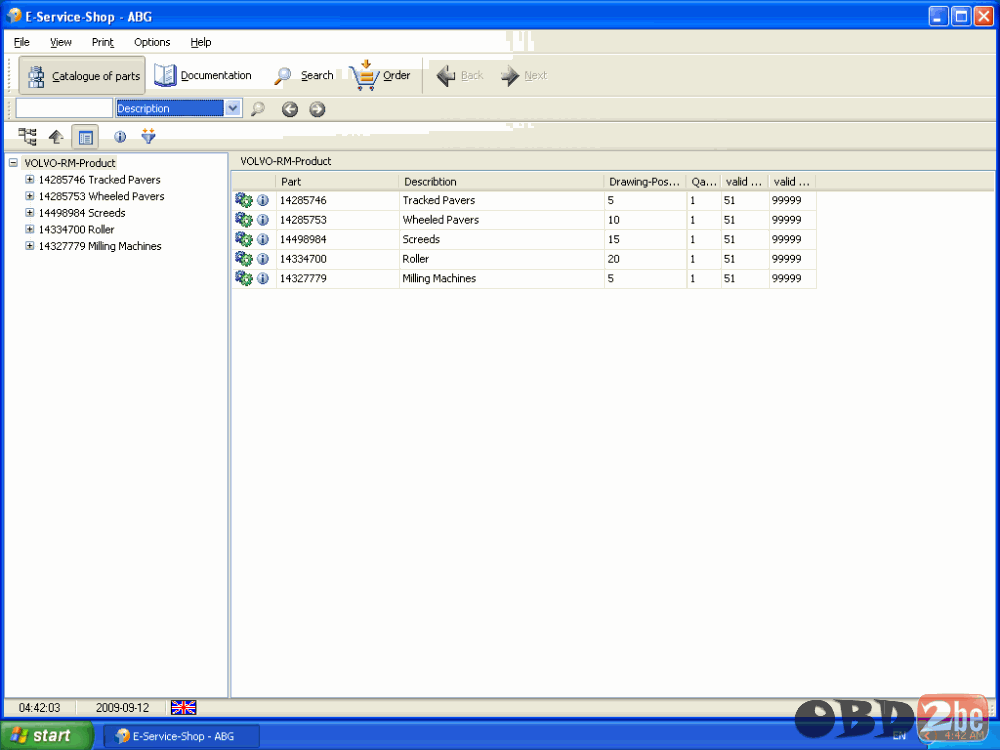1000x750 pixels.
Task: Expand the 14327779 Milling Machines node
Action: [29, 246]
